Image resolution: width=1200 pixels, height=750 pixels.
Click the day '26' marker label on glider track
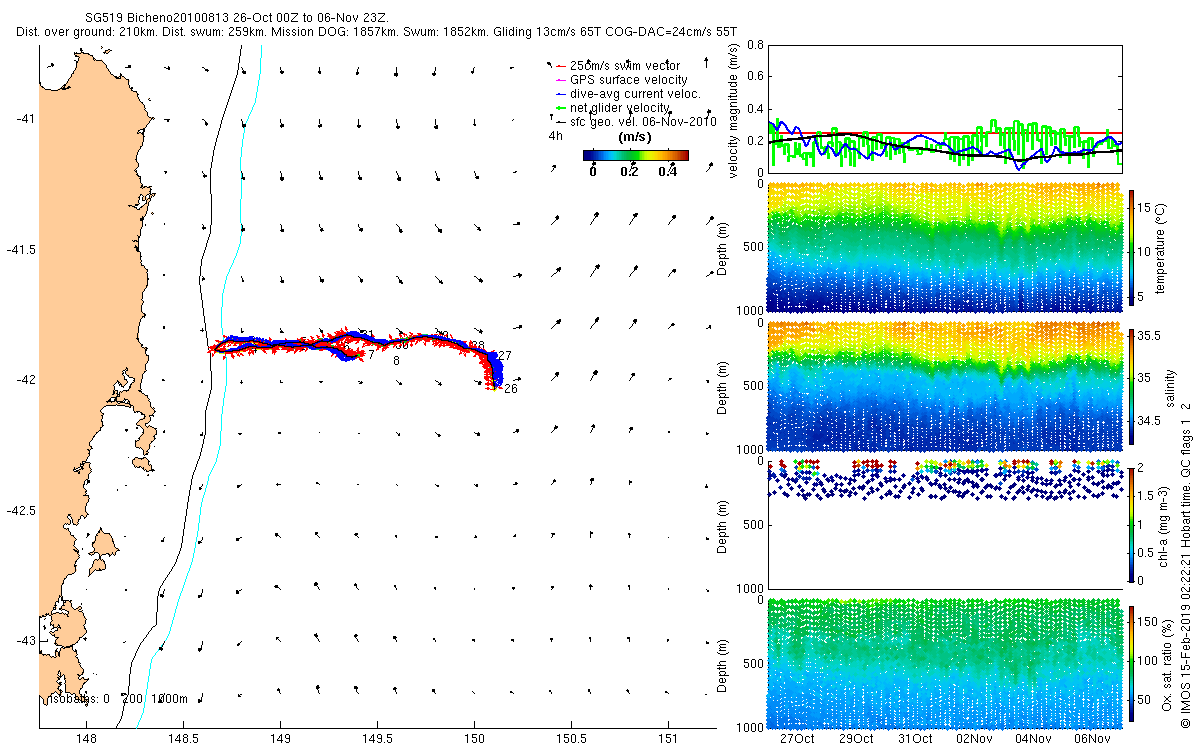click(510, 389)
